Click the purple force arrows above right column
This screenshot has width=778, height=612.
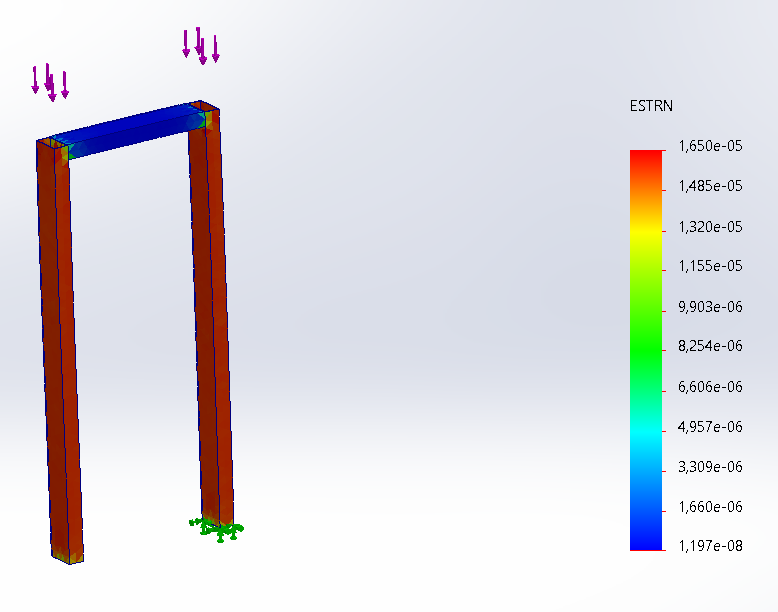(200, 45)
